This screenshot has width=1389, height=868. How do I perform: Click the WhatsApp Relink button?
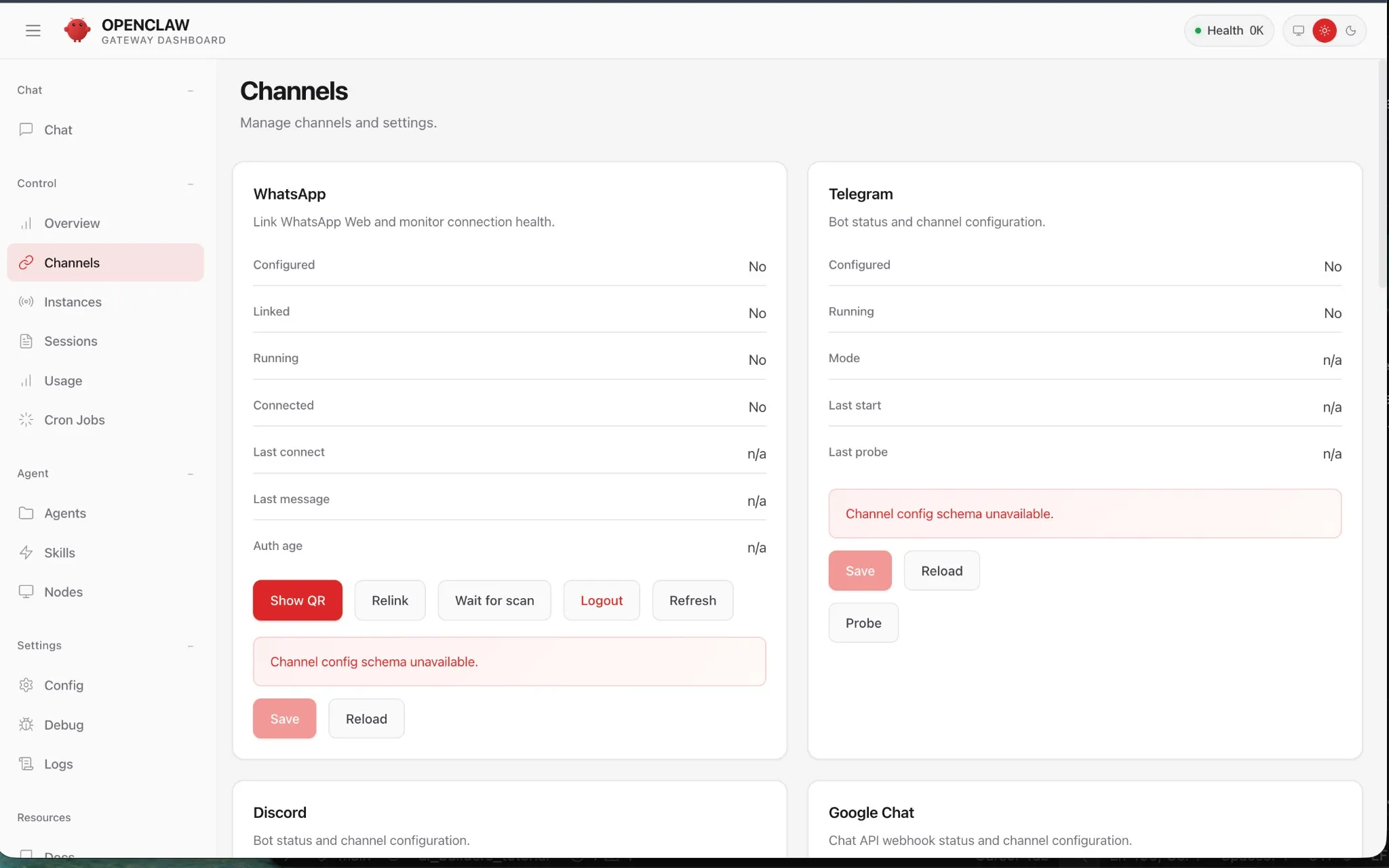pos(390,600)
